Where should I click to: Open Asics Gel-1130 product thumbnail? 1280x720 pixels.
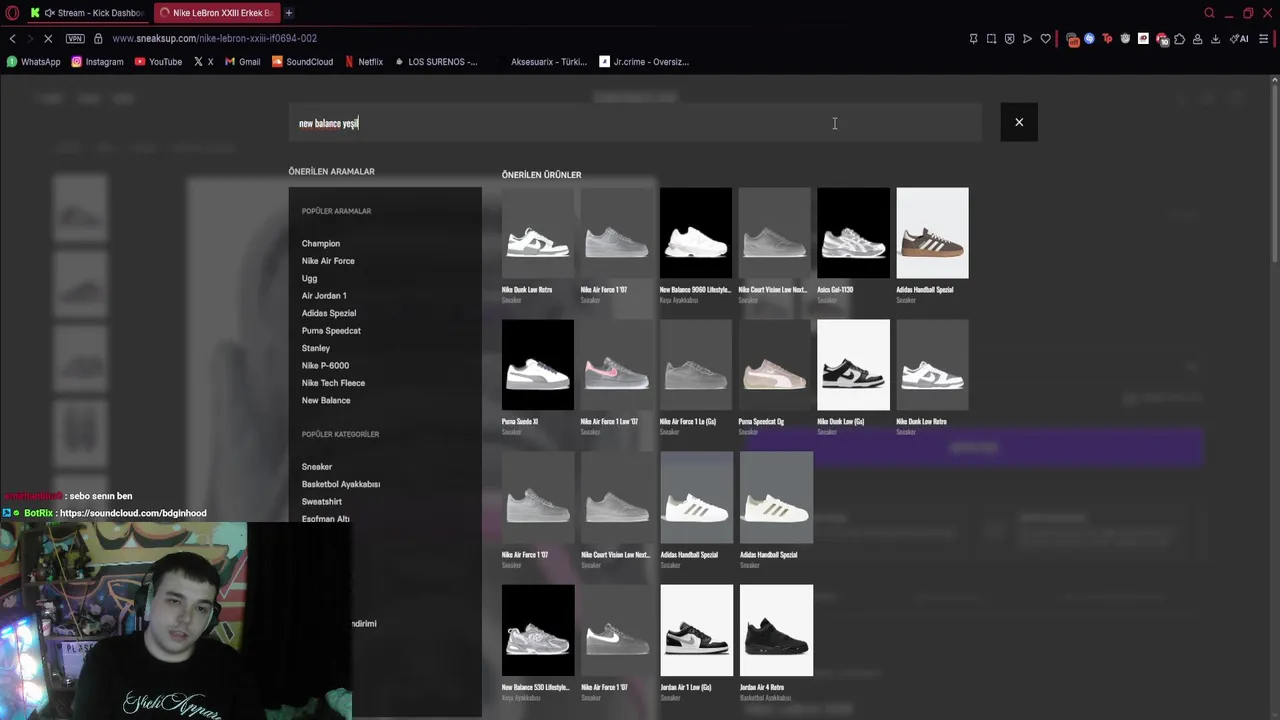[853, 233]
